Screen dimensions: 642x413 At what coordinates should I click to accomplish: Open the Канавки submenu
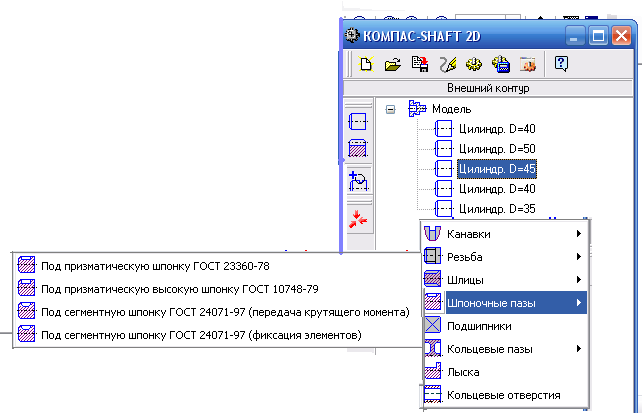[505, 234]
